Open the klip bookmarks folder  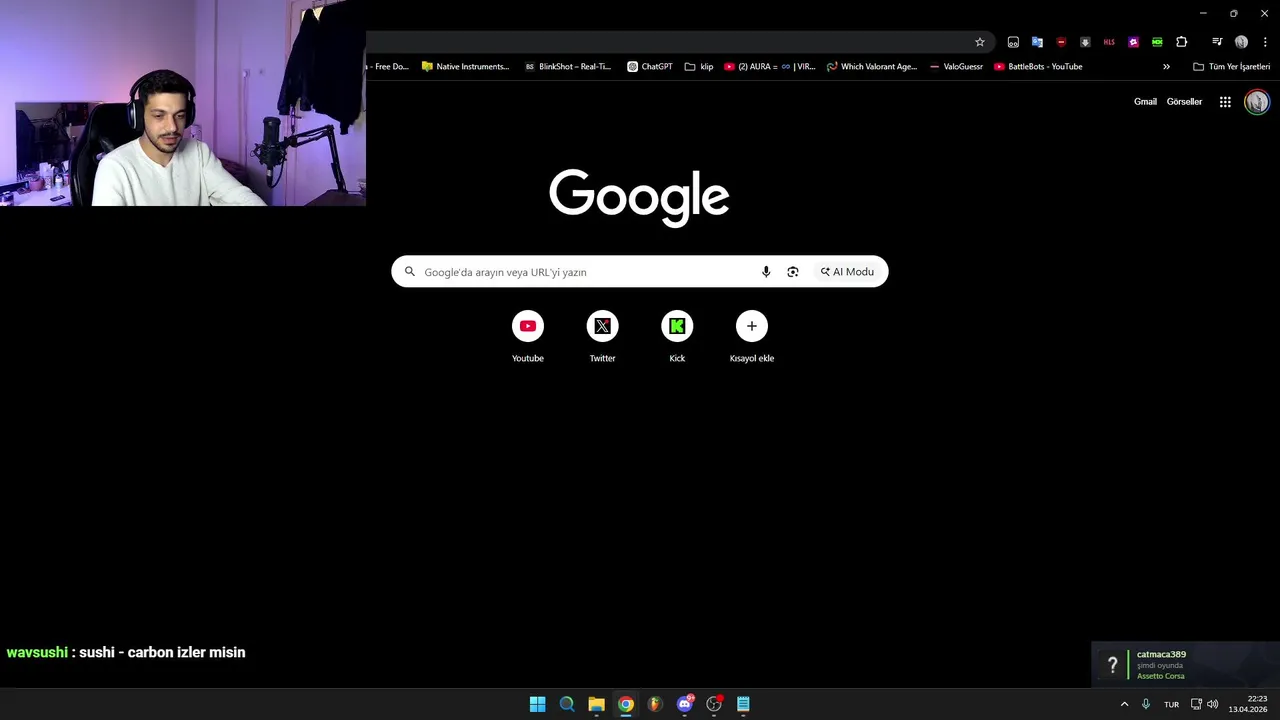[699, 67]
